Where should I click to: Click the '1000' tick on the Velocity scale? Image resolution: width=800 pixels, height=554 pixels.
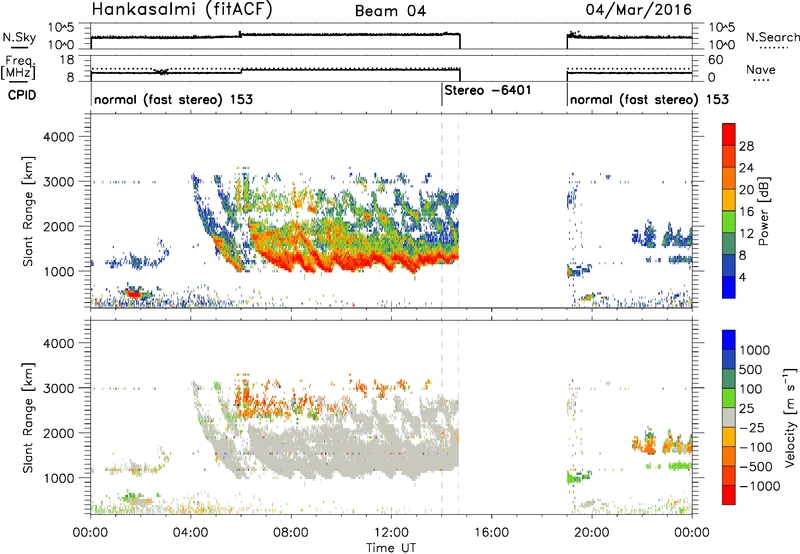pyautogui.click(x=755, y=350)
